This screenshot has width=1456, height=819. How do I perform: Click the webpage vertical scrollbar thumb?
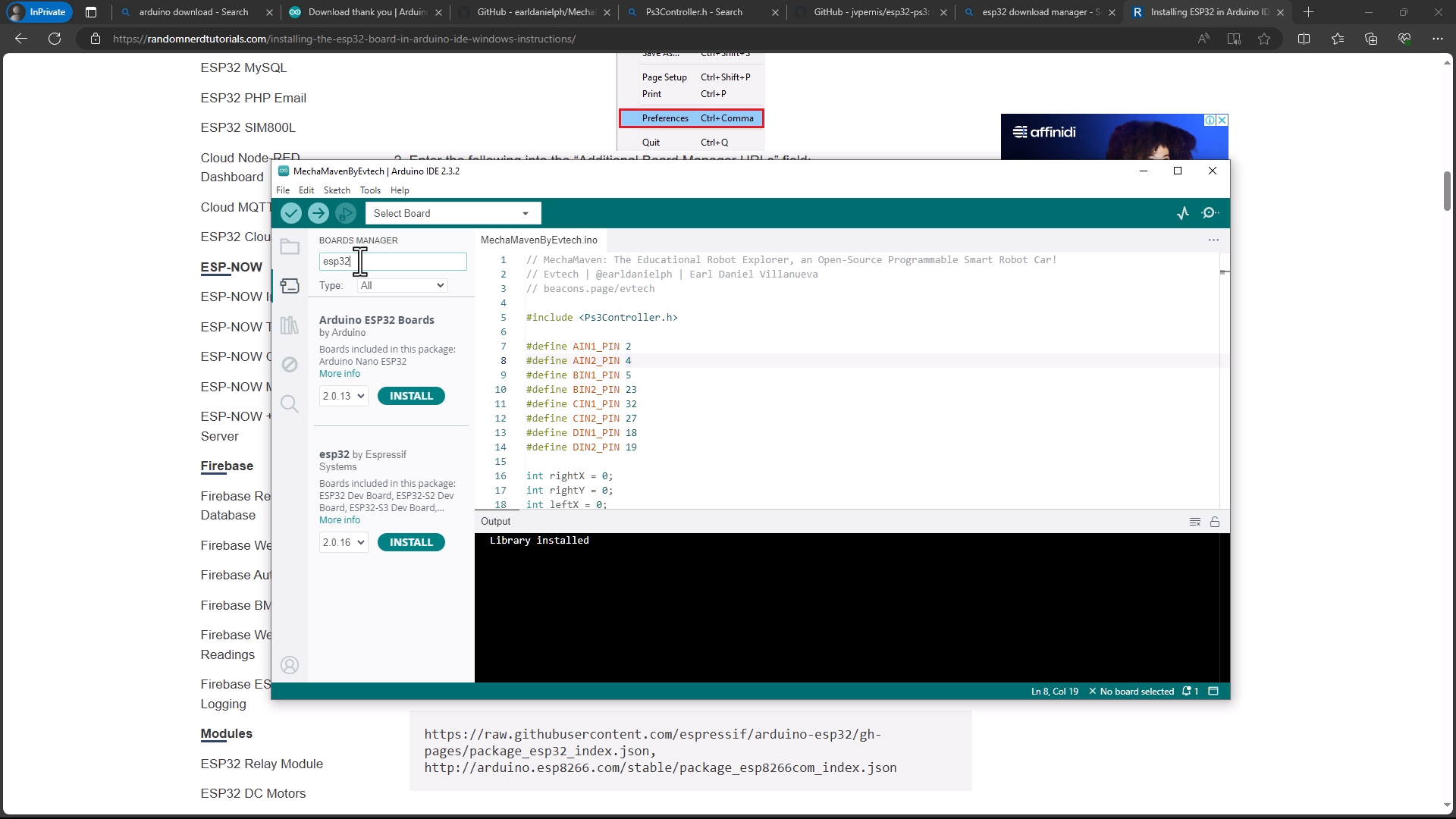point(1447,191)
